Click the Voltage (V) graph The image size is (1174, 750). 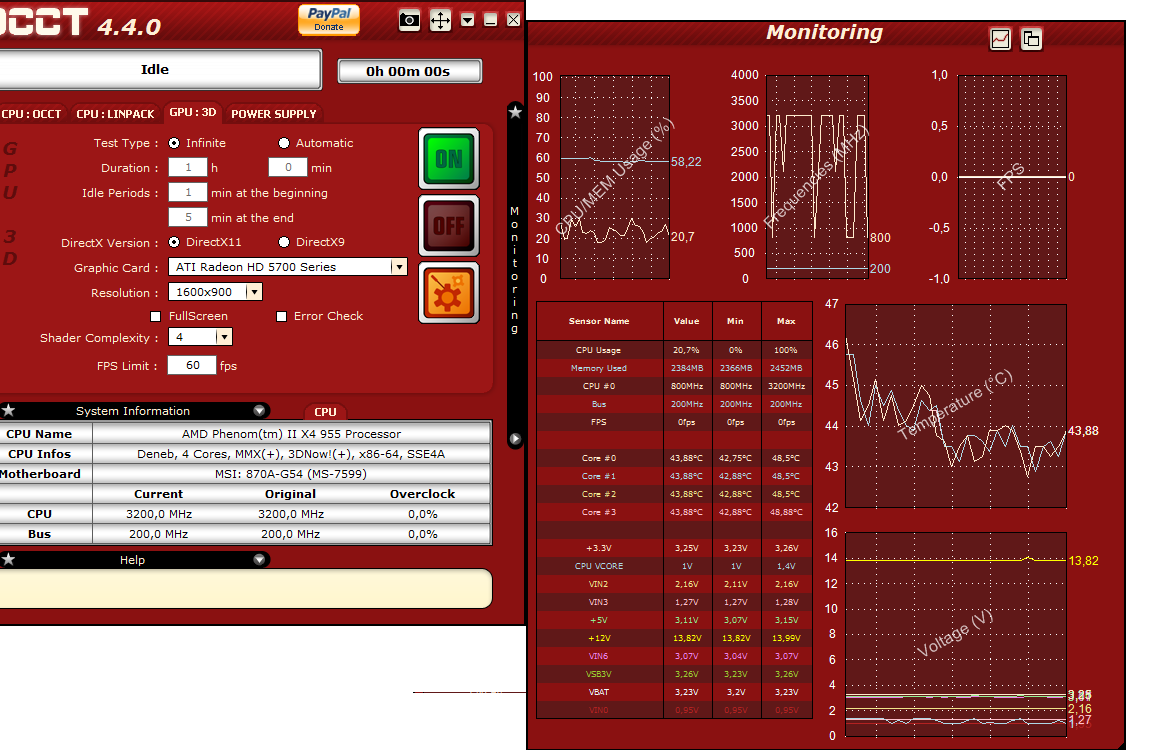(x=956, y=635)
